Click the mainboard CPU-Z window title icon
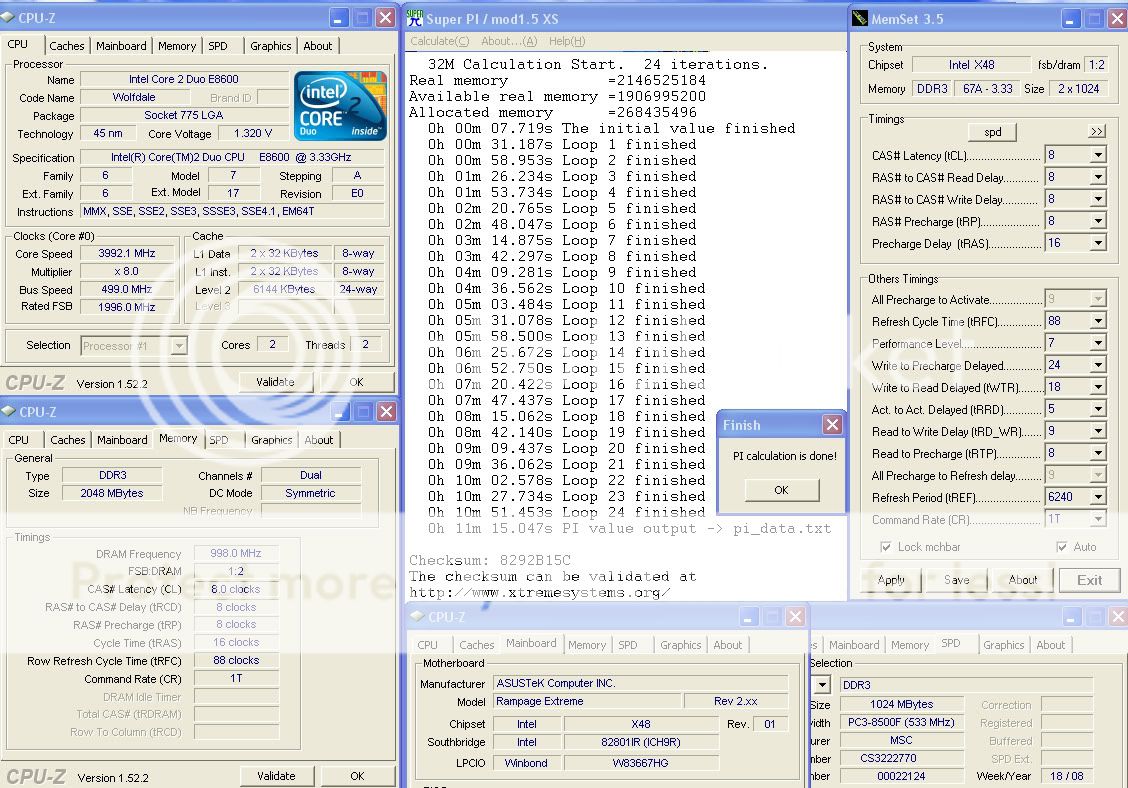1128x788 pixels. 417,616
